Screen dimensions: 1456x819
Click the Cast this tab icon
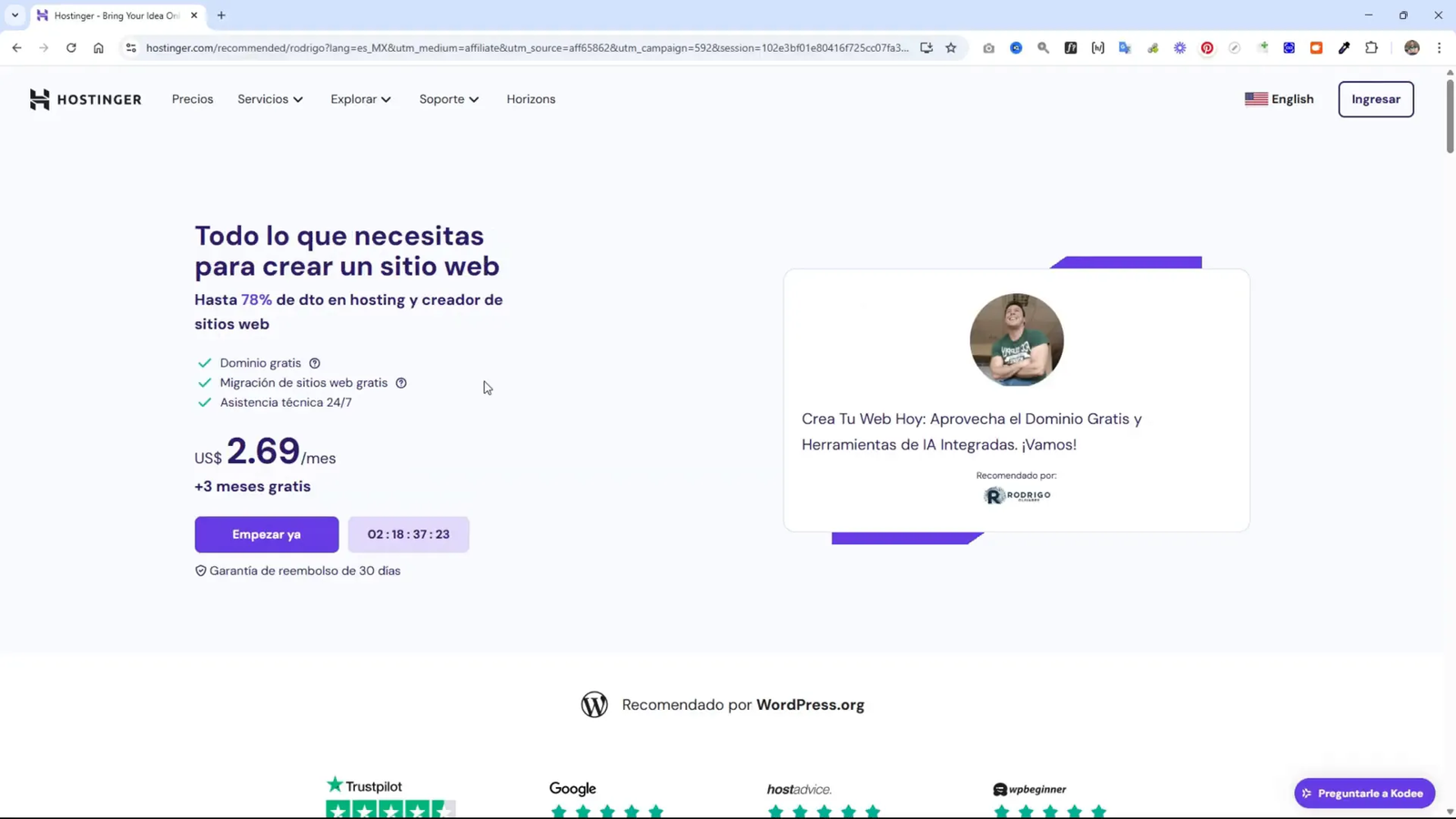[x=925, y=47]
